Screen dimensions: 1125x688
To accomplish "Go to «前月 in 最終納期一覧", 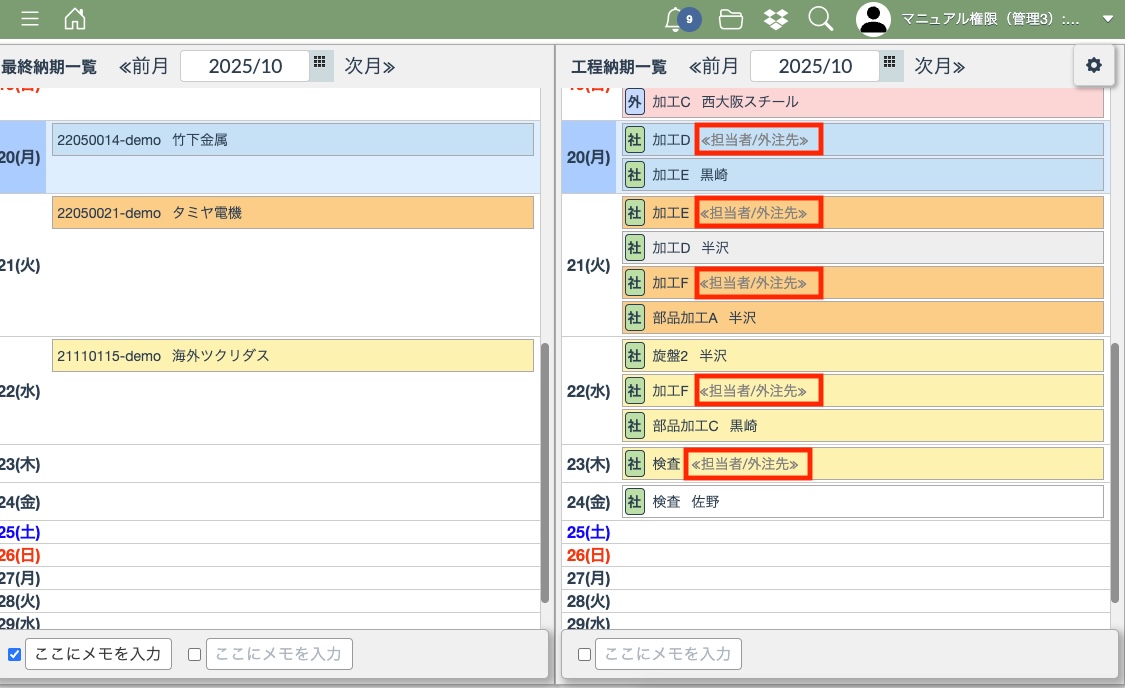I will (x=144, y=67).
